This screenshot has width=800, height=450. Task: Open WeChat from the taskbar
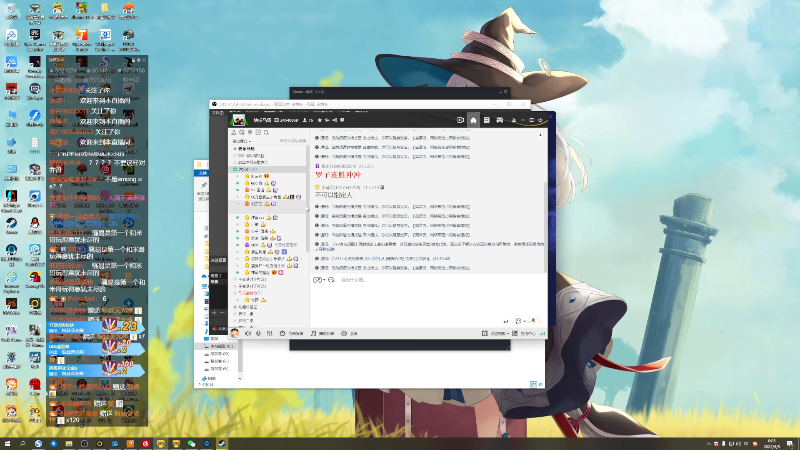tap(191, 444)
